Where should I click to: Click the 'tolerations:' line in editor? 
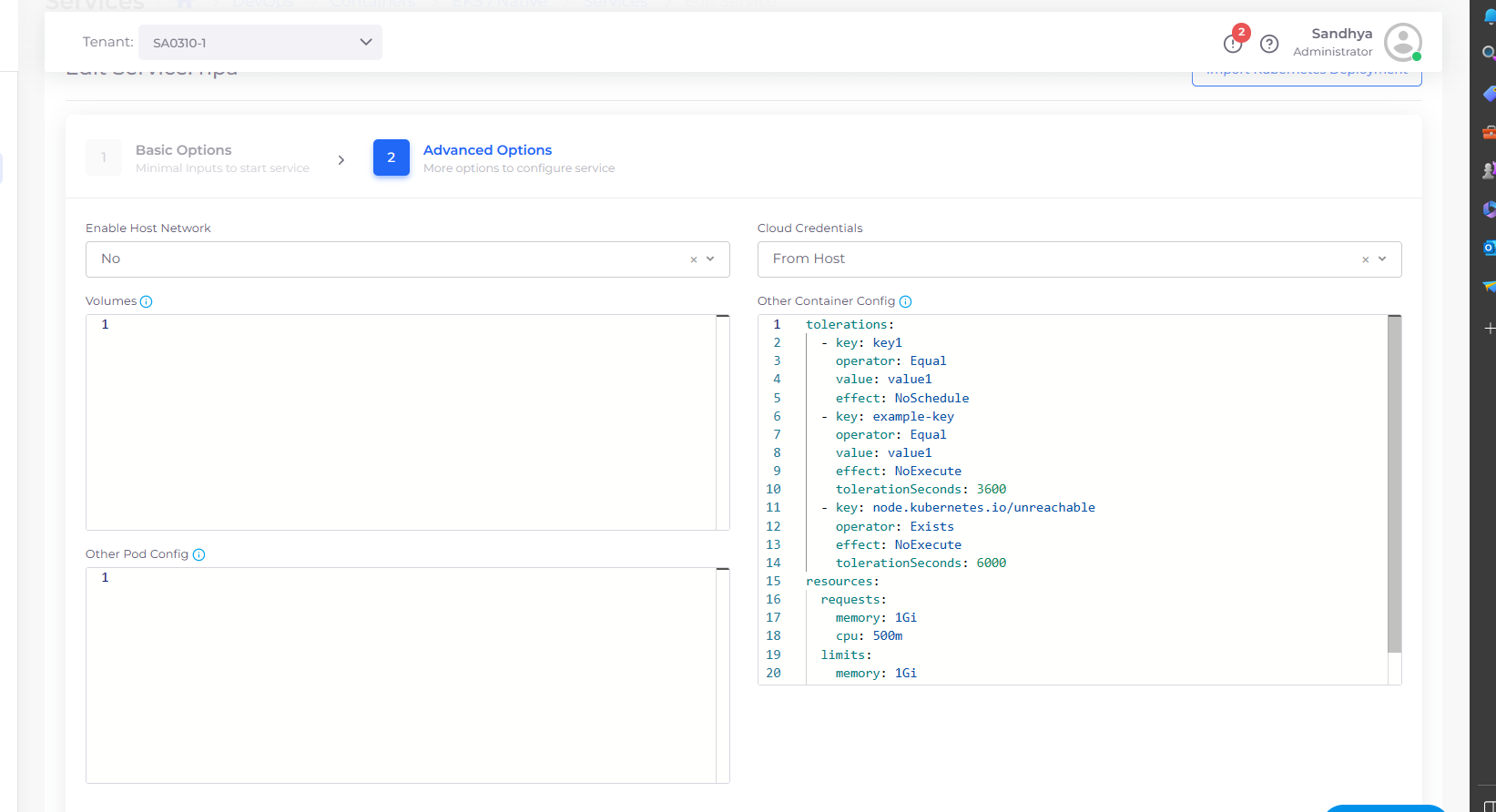[x=850, y=325]
